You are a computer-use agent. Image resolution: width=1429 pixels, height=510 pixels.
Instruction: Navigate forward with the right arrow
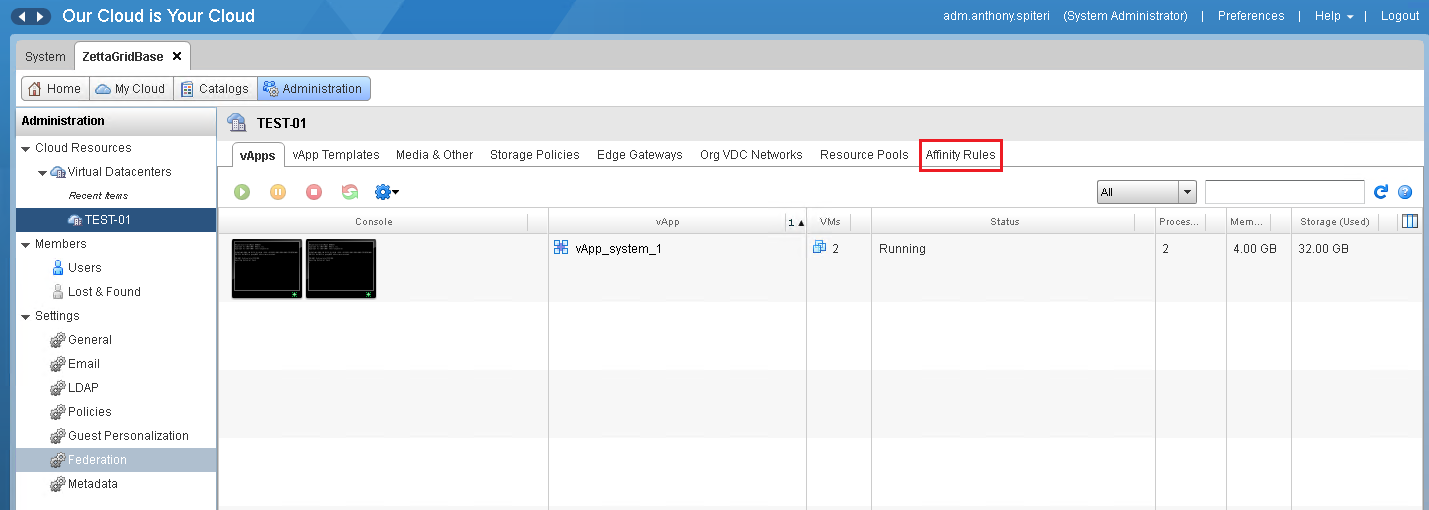click(40, 16)
